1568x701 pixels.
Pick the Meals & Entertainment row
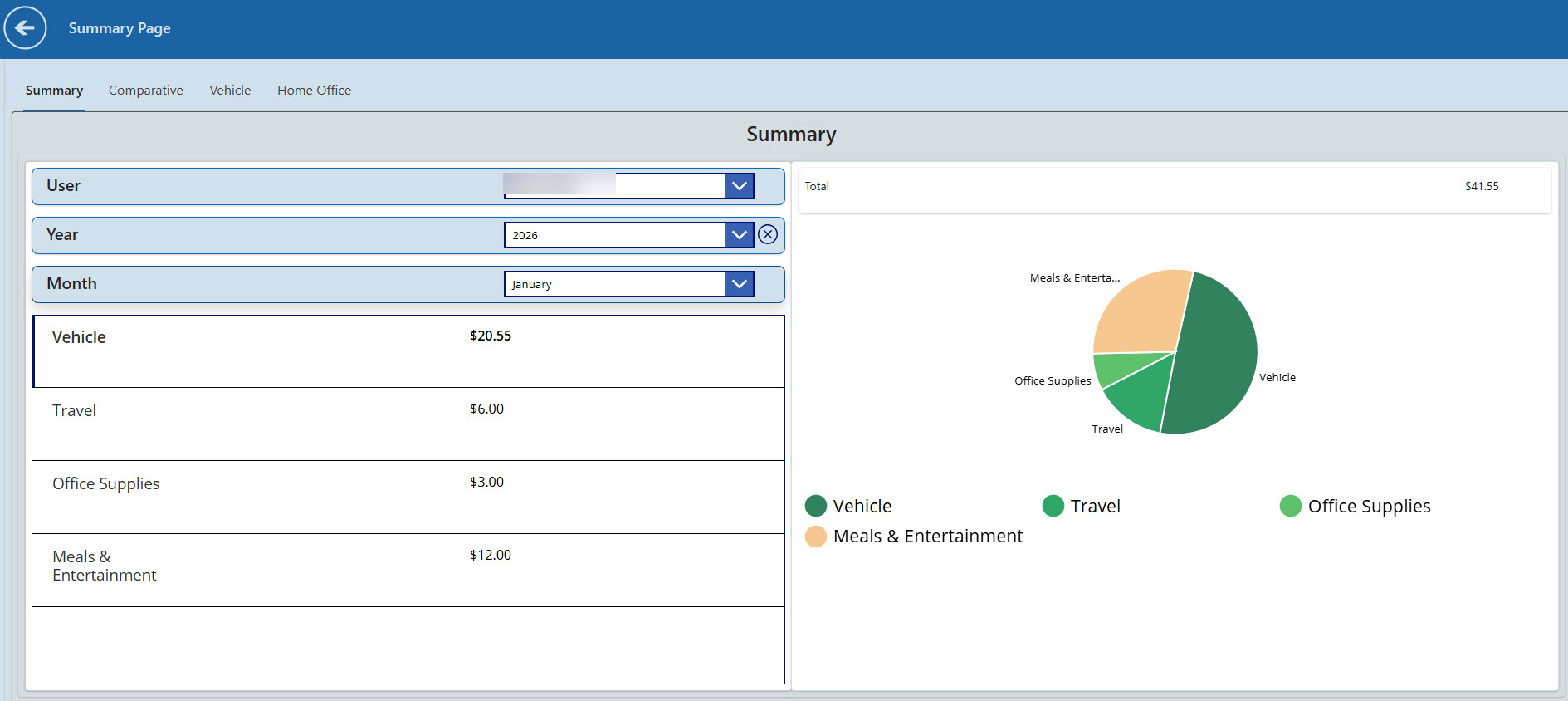pyautogui.click(x=408, y=570)
